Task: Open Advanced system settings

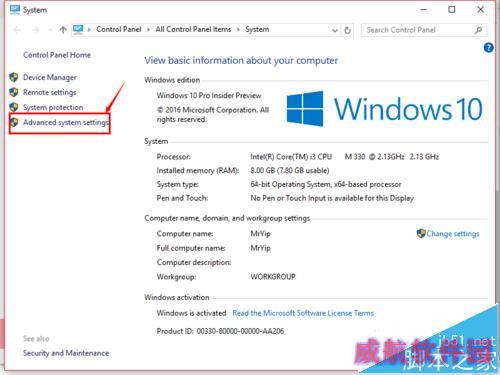Action: pos(66,122)
